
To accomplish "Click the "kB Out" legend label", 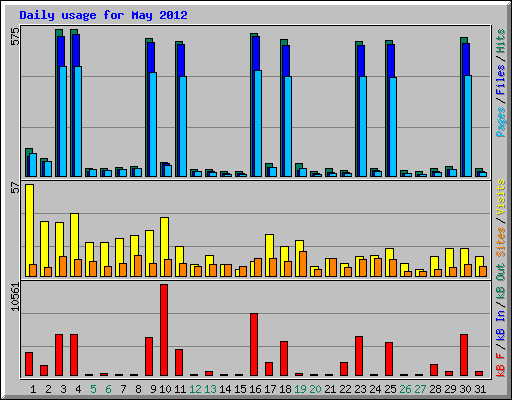I will tap(501, 281).
